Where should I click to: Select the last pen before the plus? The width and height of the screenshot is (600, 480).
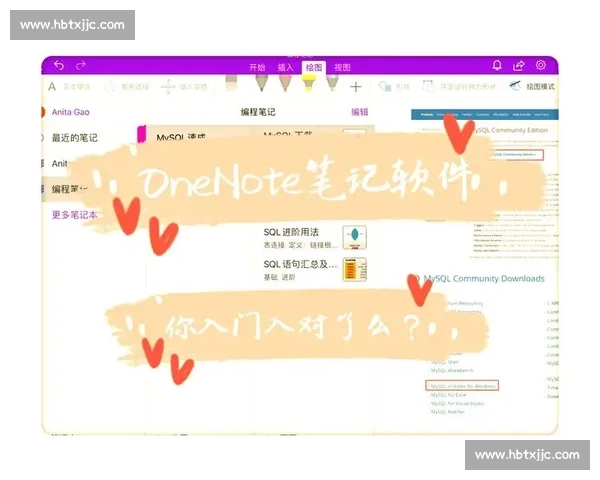[x=333, y=83]
